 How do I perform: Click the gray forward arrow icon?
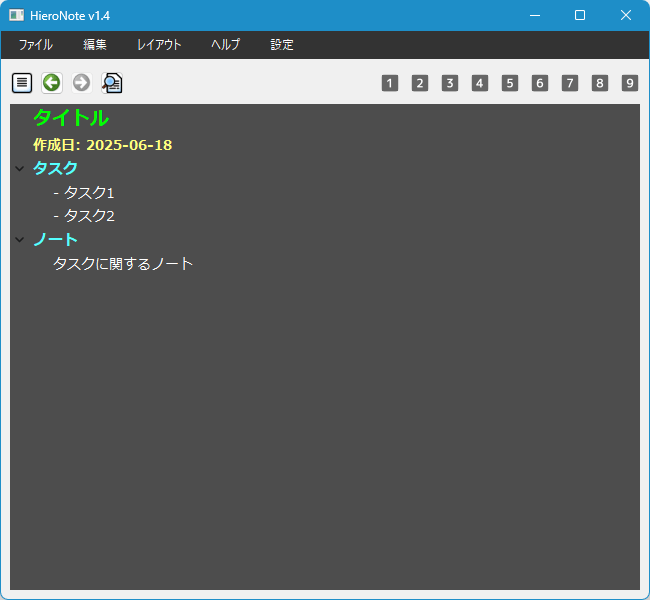tap(82, 83)
